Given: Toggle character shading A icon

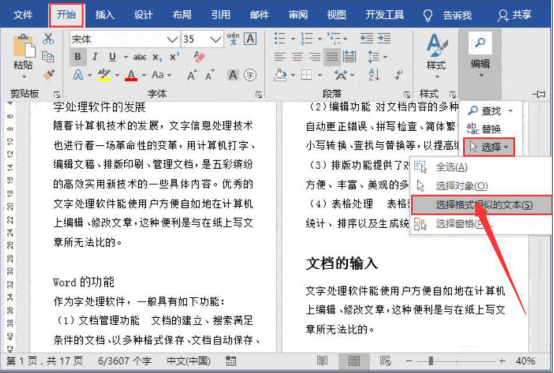Looking at the screenshot, I should (233, 75).
